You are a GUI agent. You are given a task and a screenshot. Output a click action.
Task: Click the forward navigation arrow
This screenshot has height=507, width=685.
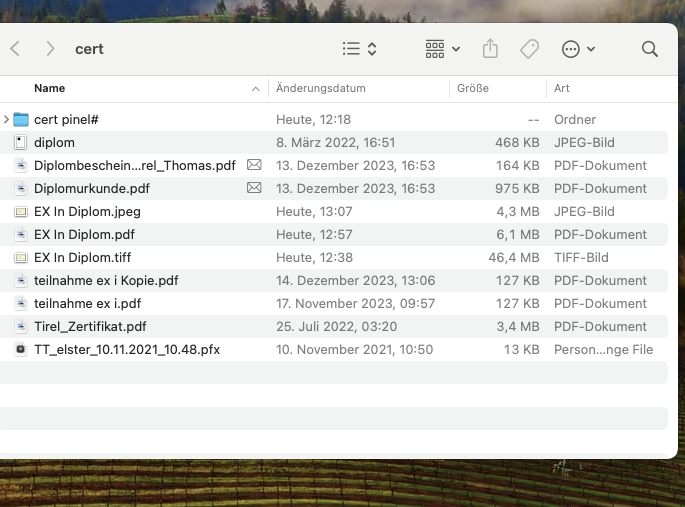(48, 49)
